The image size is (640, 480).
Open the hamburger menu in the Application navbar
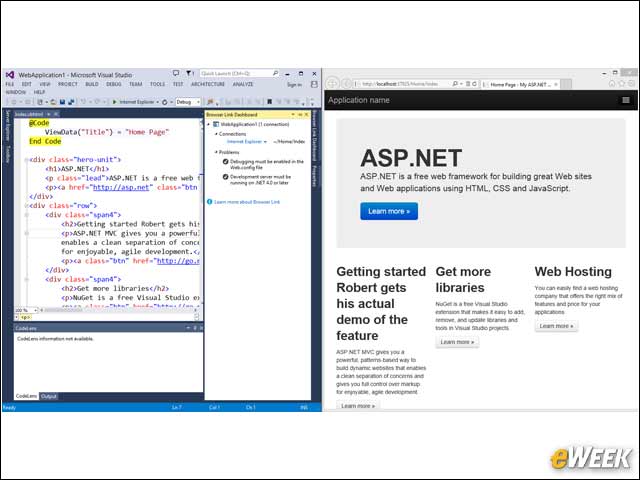(626, 100)
